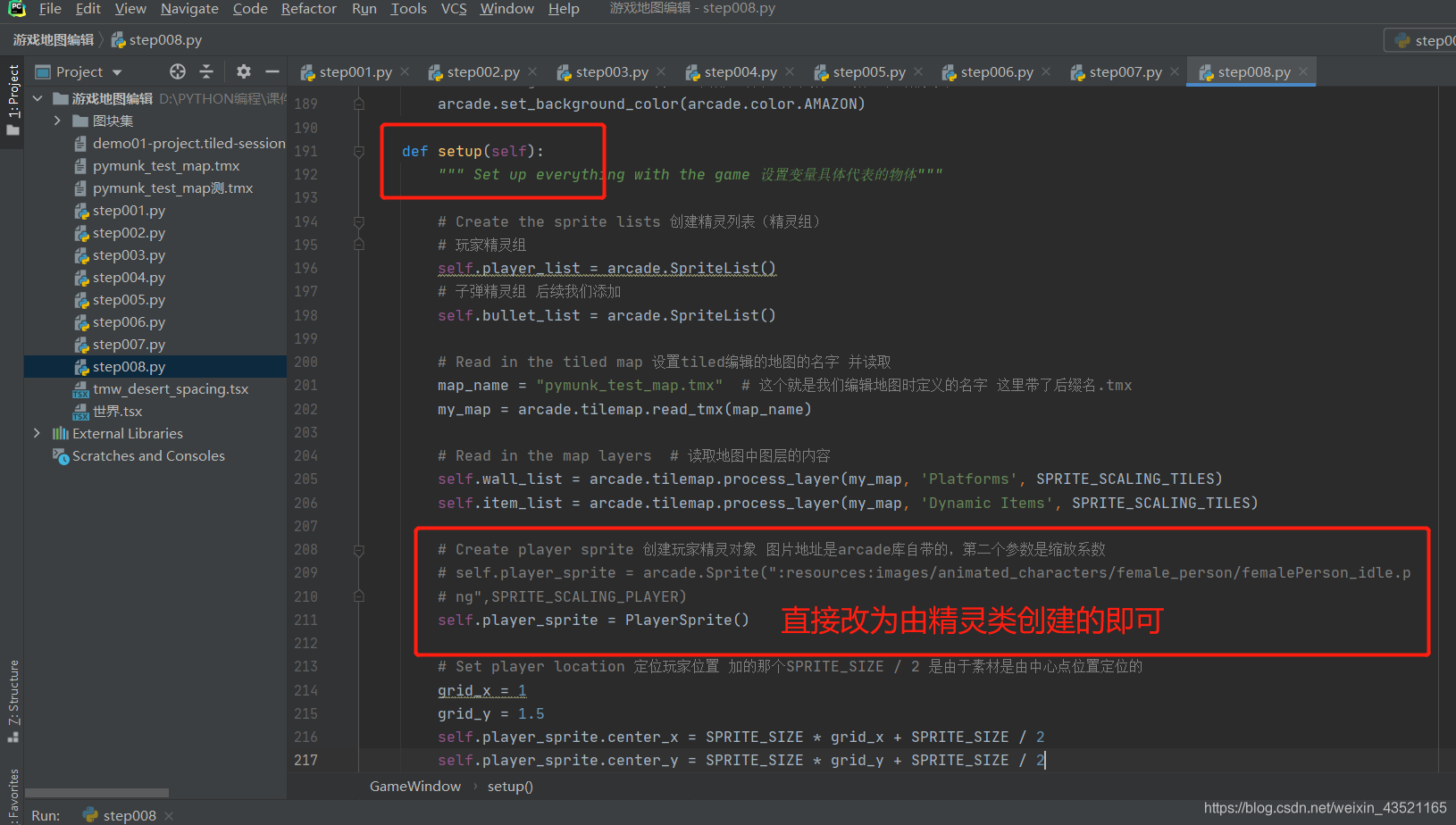Close the step008.py tab
The height and width of the screenshot is (825, 1456).
[x=1303, y=71]
